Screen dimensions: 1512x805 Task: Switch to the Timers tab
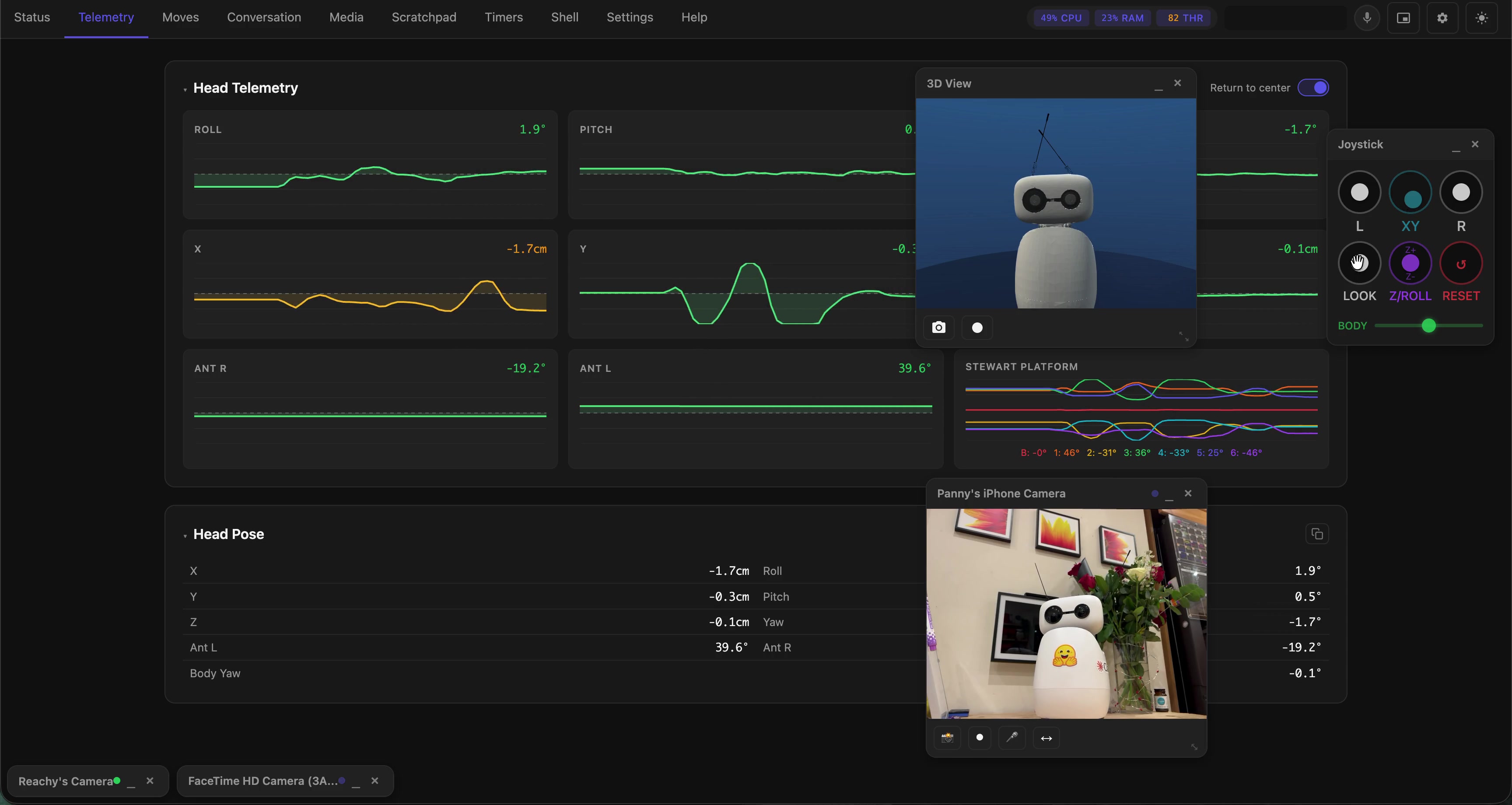pyautogui.click(x=504, y=17)
